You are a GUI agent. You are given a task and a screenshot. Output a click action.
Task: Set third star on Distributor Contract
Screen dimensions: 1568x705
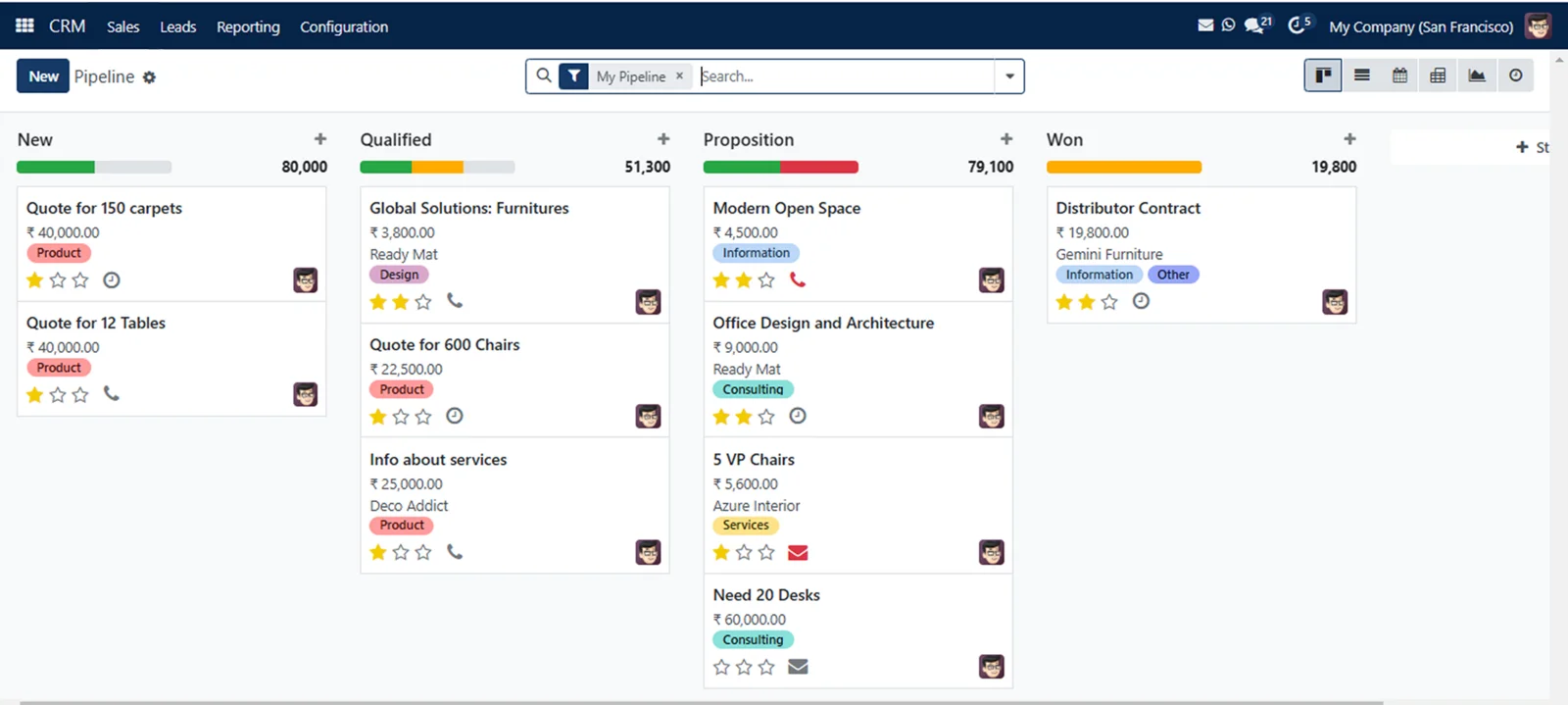tap(1109, 302)
